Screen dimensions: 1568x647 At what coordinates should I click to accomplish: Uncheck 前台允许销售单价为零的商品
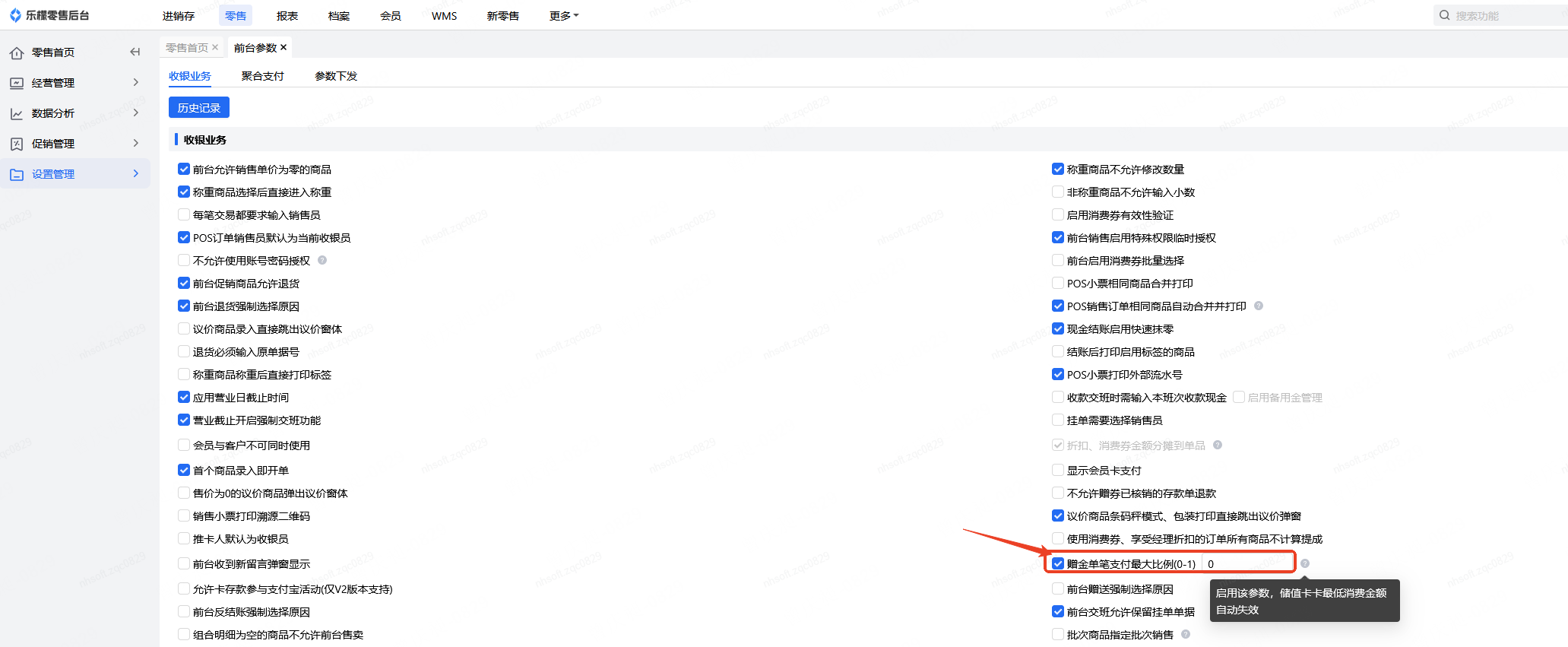pos(184,169)
